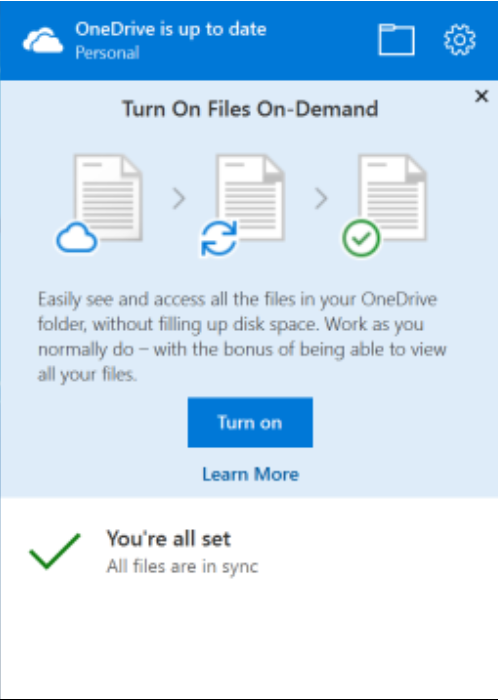Click the You're all set status text
Screen dimensions: 498x700
tap(169, 539)
